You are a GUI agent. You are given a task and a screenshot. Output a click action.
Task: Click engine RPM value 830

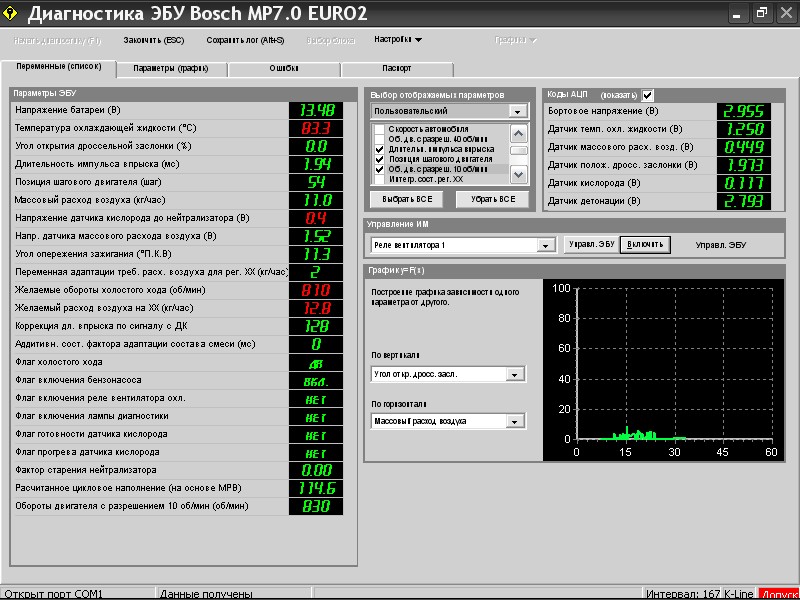316,507
